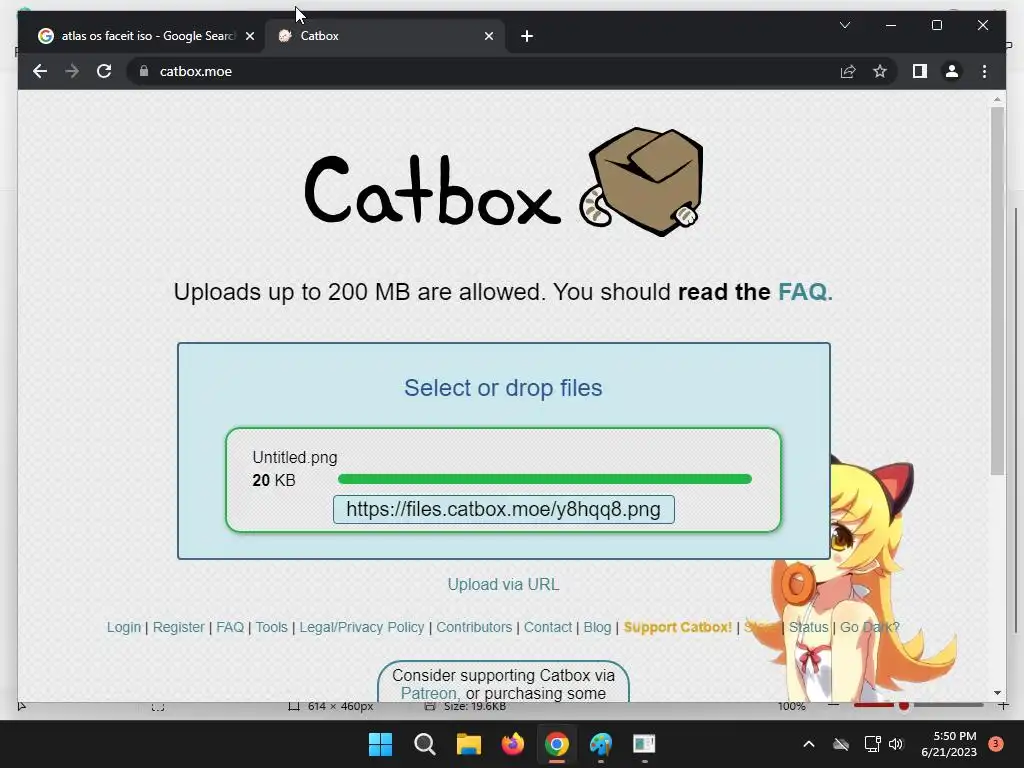The width and height of the screenshot is (1024, 768).
Task: Open Chrome three-dot menu
Action: (x=984, y=71)
